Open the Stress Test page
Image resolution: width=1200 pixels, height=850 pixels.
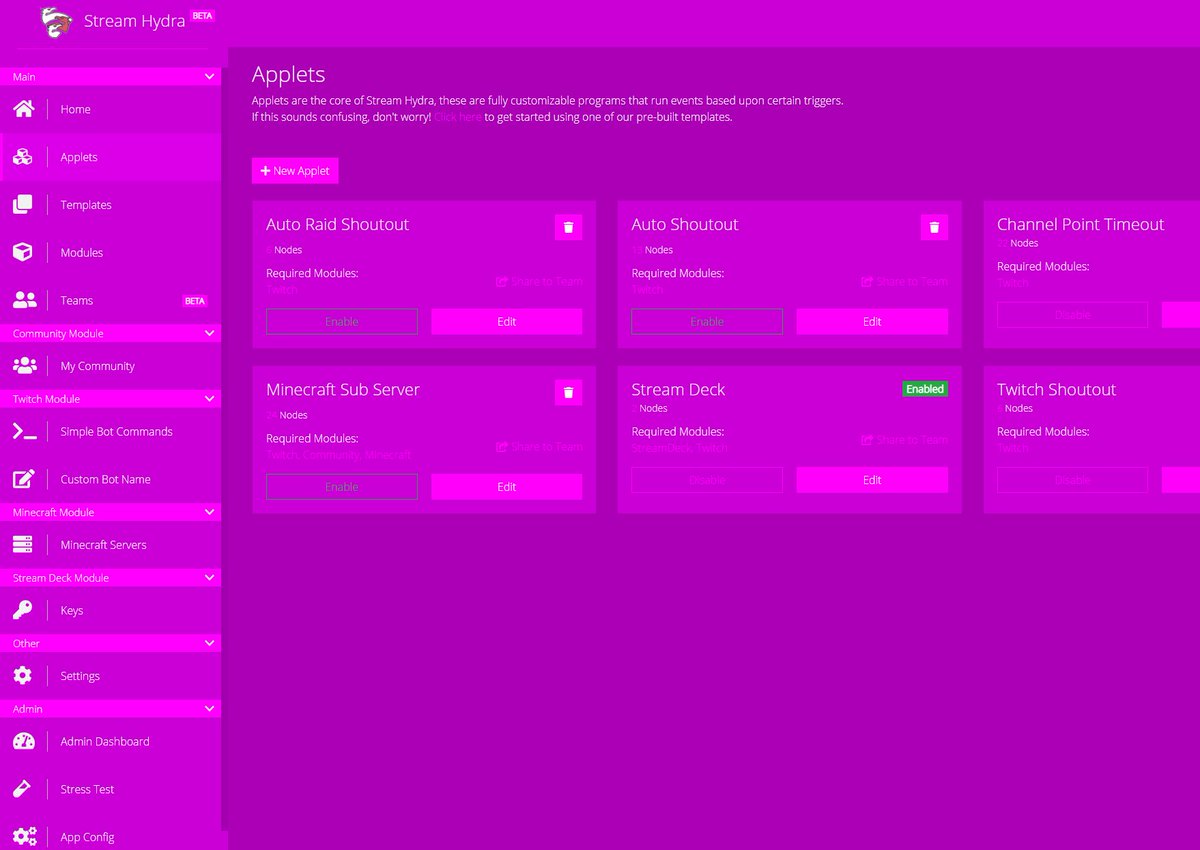[x=110, y=789]
